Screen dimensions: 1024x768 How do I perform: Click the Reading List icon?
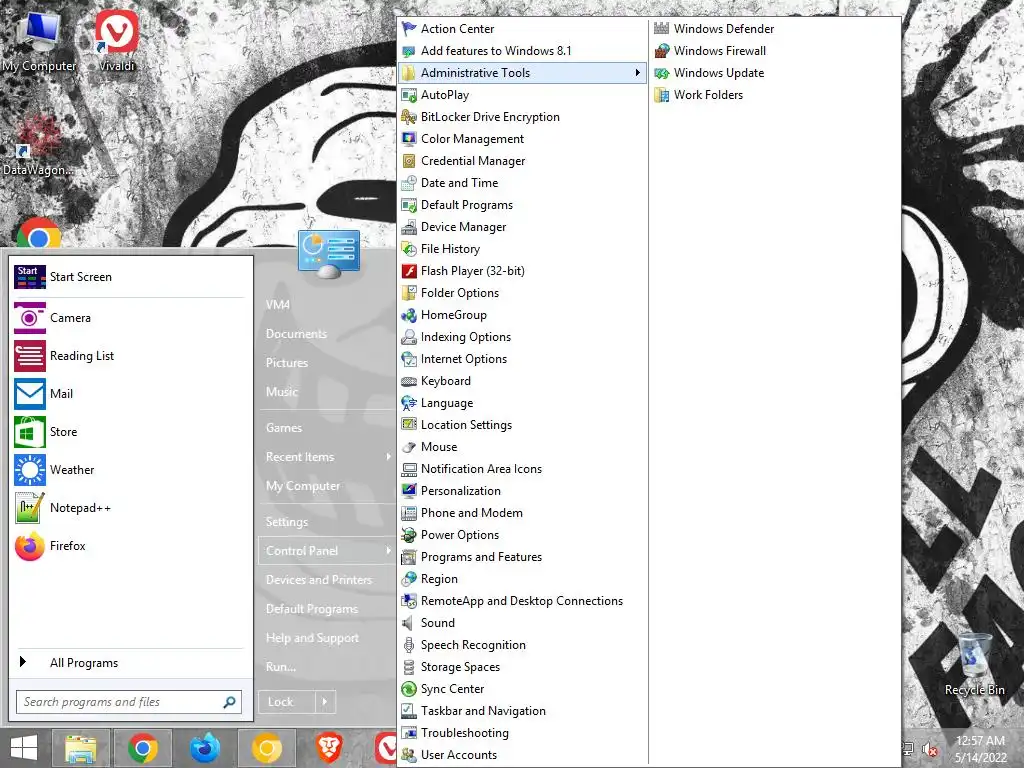tap(30, 356)
